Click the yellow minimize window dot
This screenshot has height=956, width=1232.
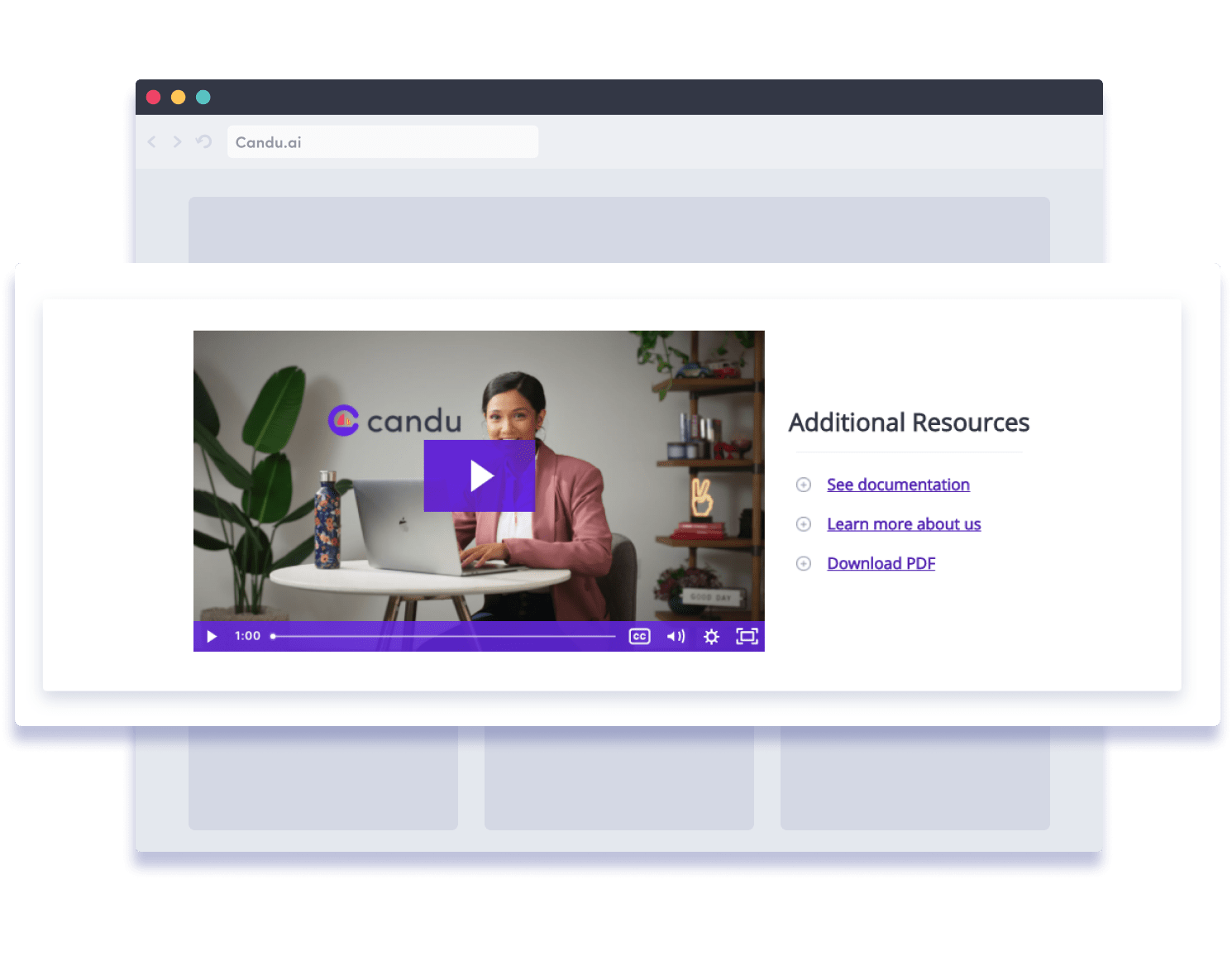pos(178,97)
